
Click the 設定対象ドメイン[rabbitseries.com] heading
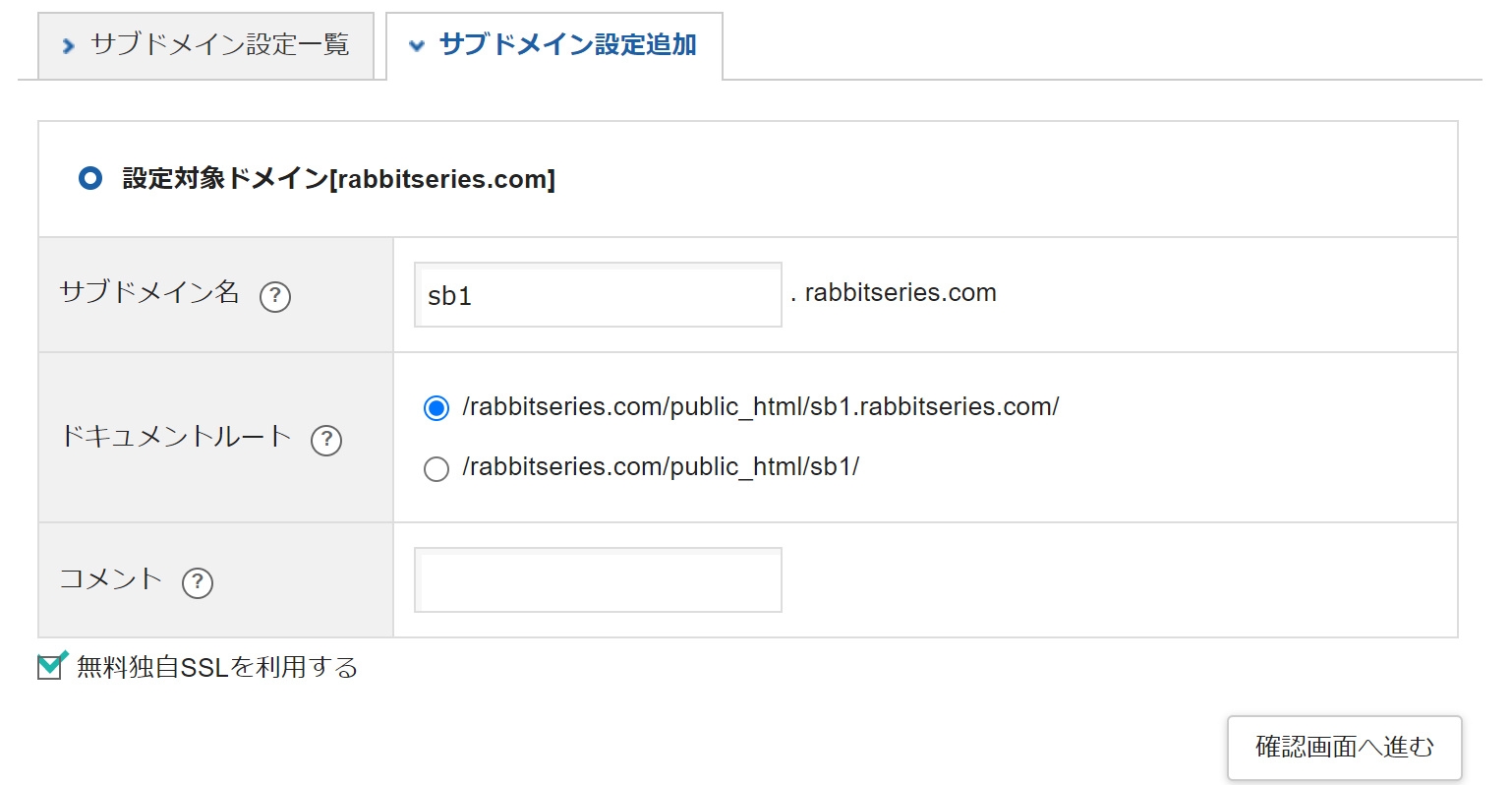[339, 179]
